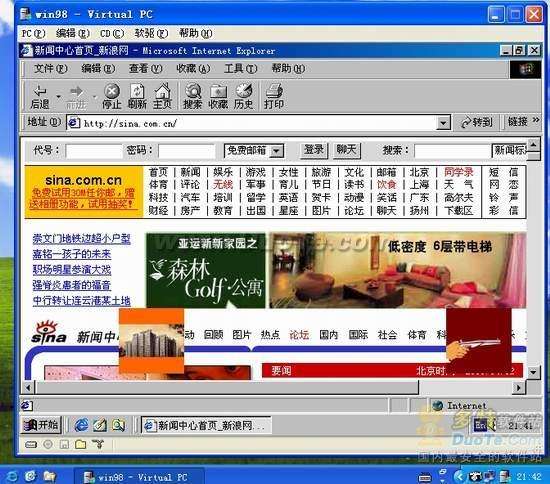
Task: Click the Print (打印) toolbar icon
Action: pos(274,96)
